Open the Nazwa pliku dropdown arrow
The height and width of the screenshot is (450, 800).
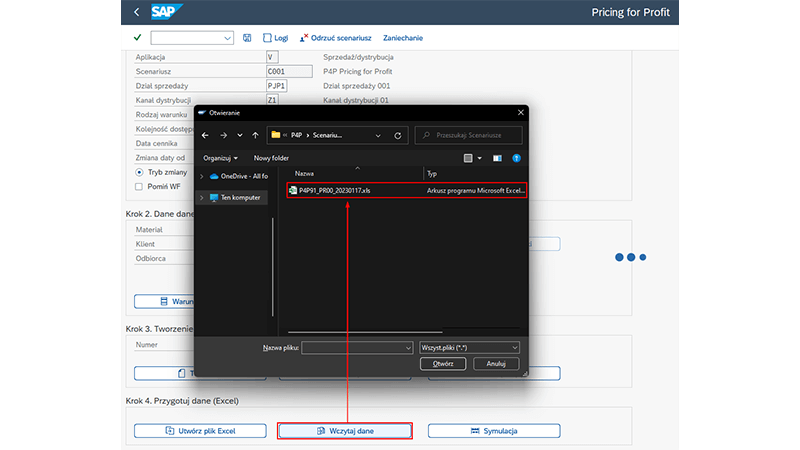click(408, 348)
